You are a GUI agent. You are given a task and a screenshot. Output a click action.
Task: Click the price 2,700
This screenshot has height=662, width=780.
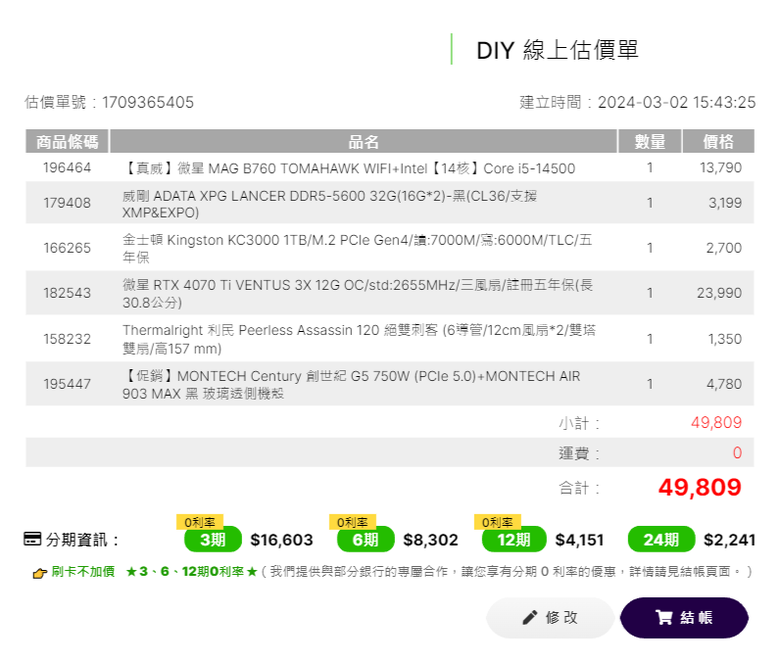click(x=724, y=248)
